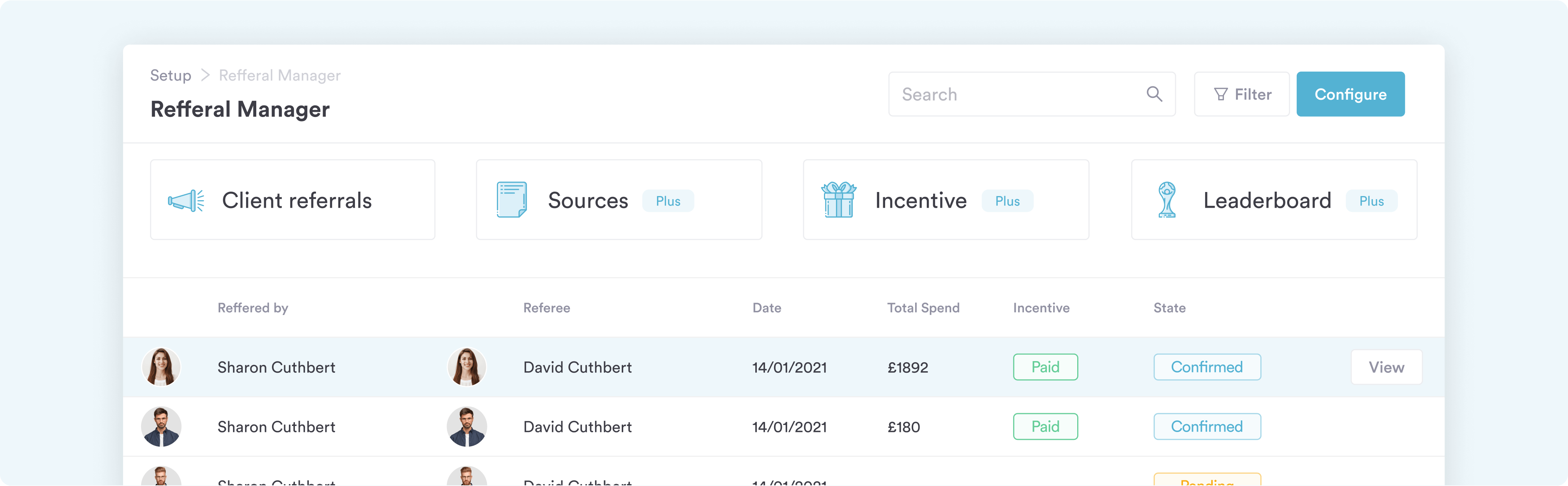The width and height of the screenshot is (1568, 486).
Task: Click the megaphone Client referrals icon
Action: tap(186, 200)
